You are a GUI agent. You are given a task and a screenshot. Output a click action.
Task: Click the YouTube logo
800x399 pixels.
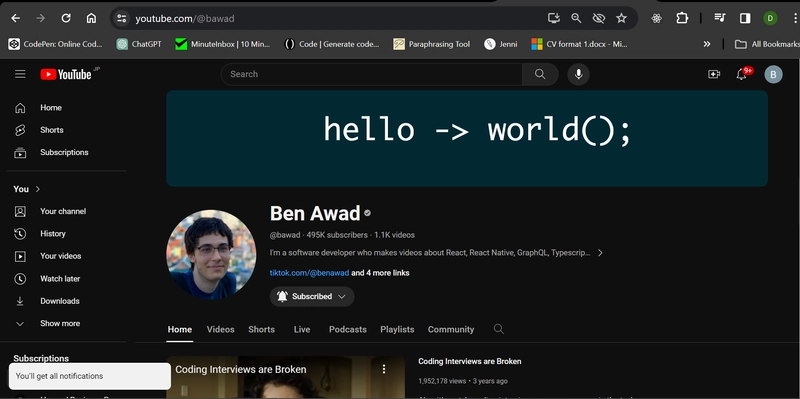click(x=66, y=74)
